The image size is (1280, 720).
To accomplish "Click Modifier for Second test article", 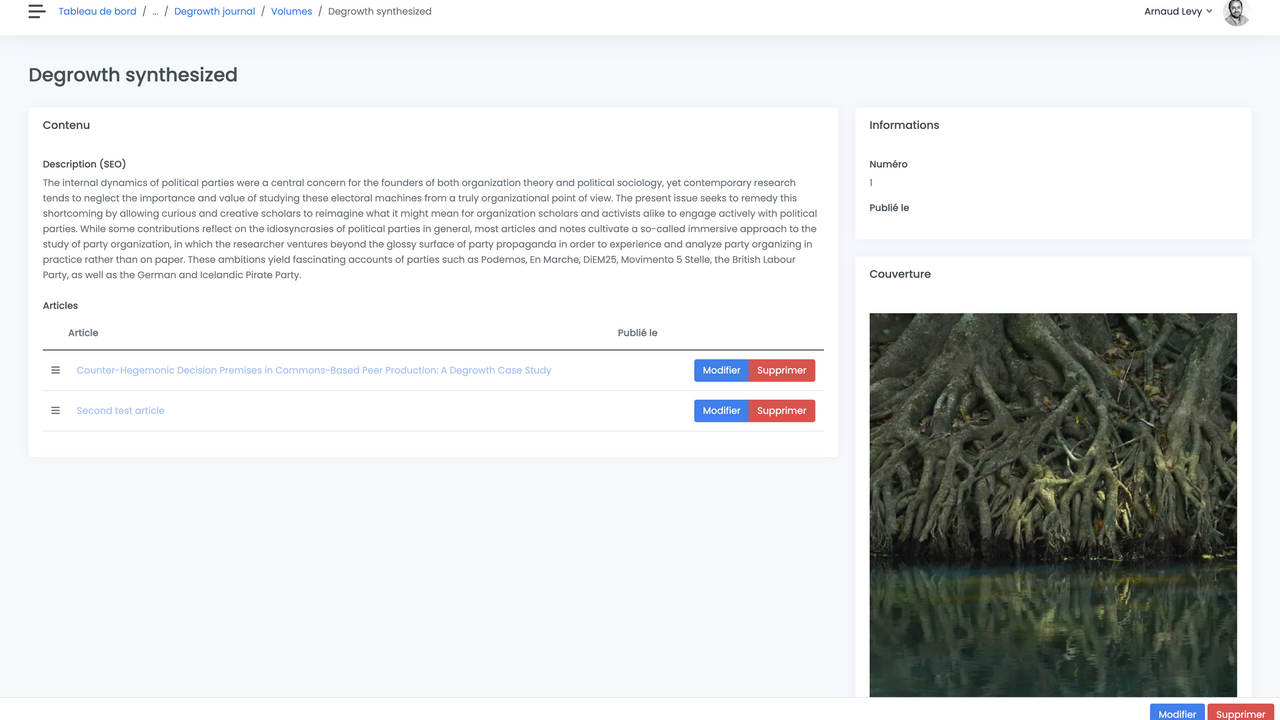I will 721,411.
